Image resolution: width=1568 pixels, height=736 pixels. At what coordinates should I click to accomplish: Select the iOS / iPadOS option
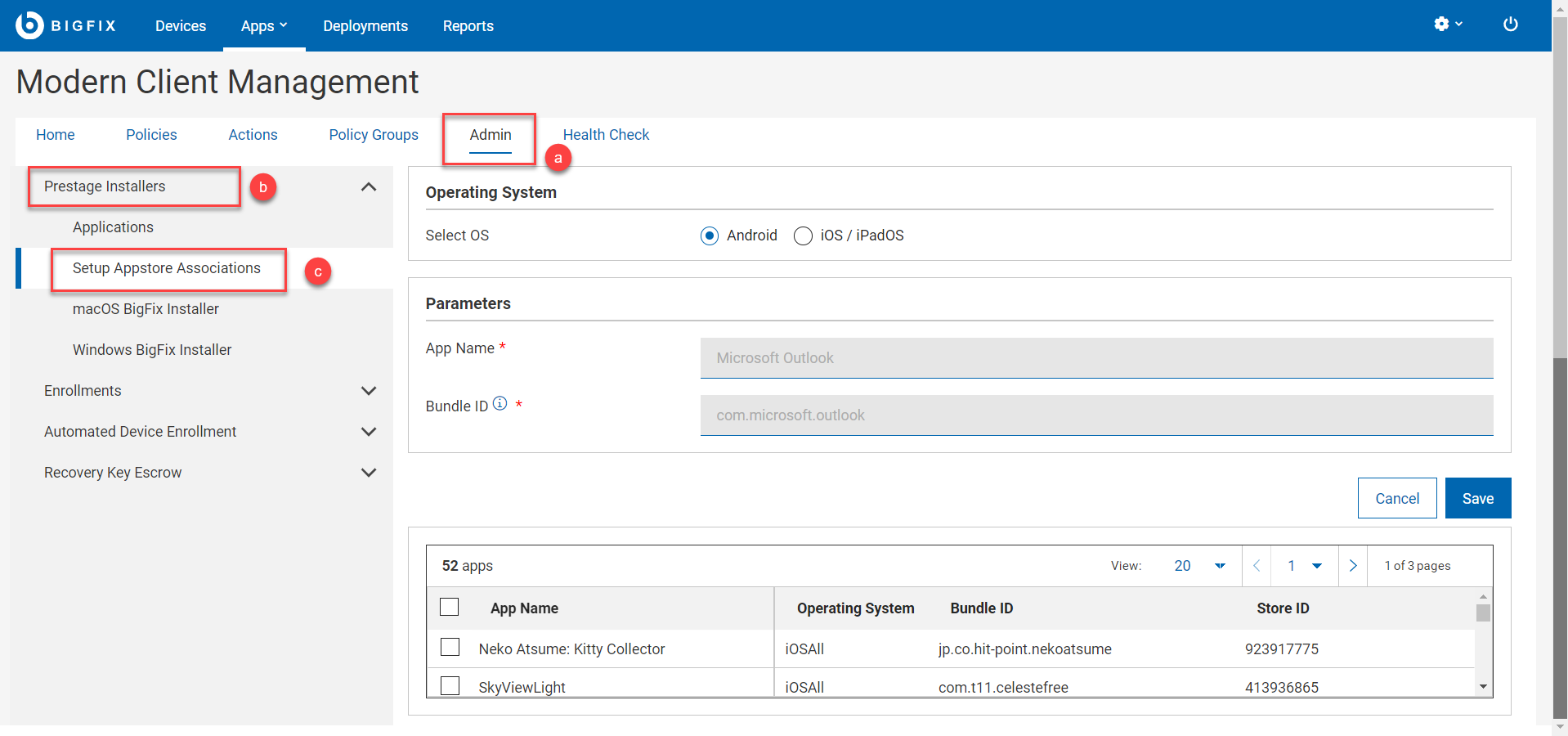803,236
